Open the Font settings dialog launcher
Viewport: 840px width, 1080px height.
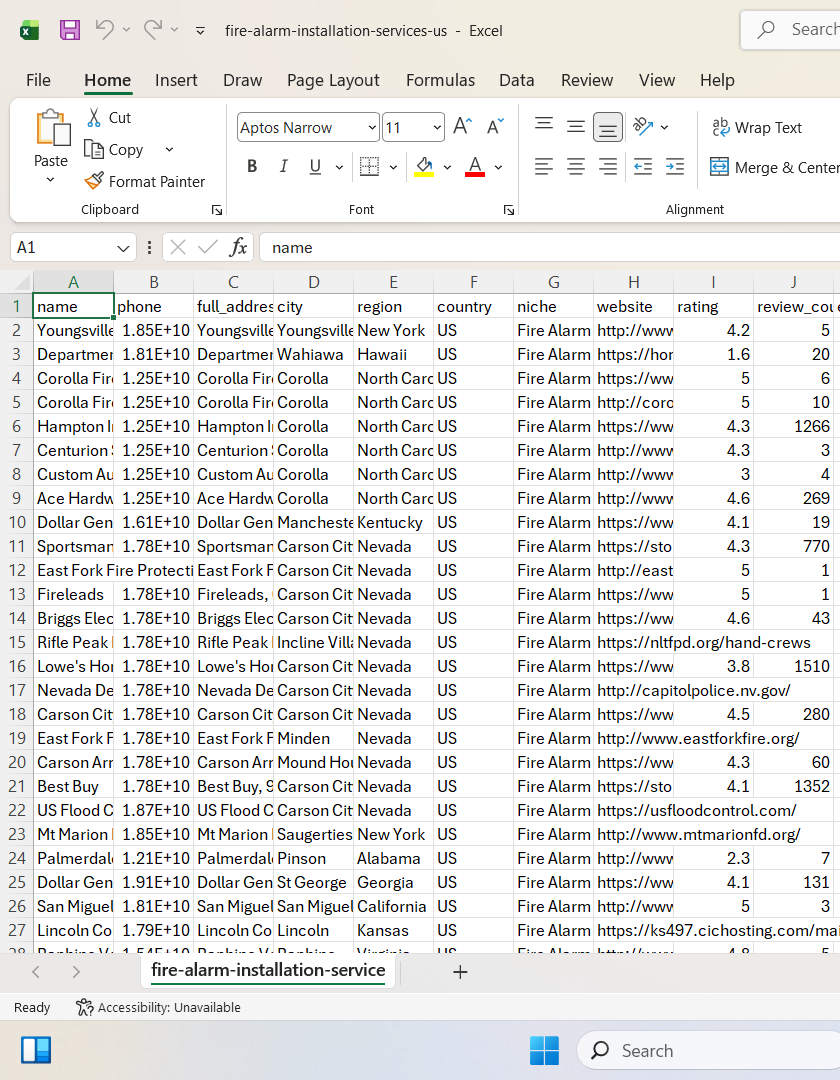tap(509, 210)
